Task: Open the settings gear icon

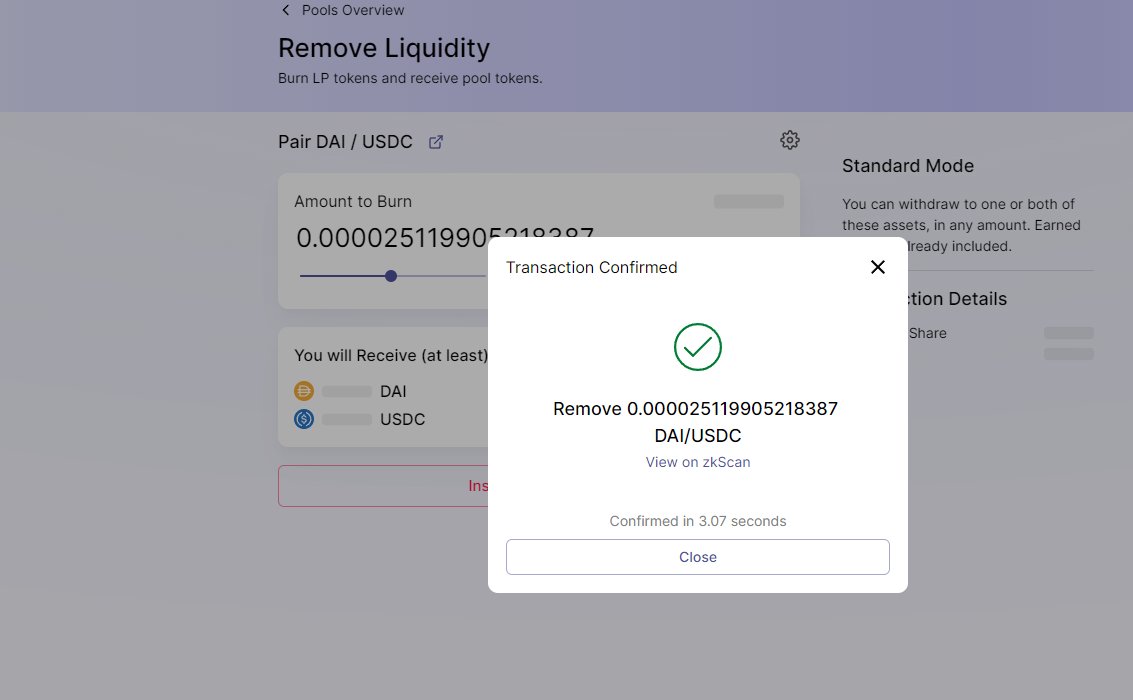Action: (790, 140)
